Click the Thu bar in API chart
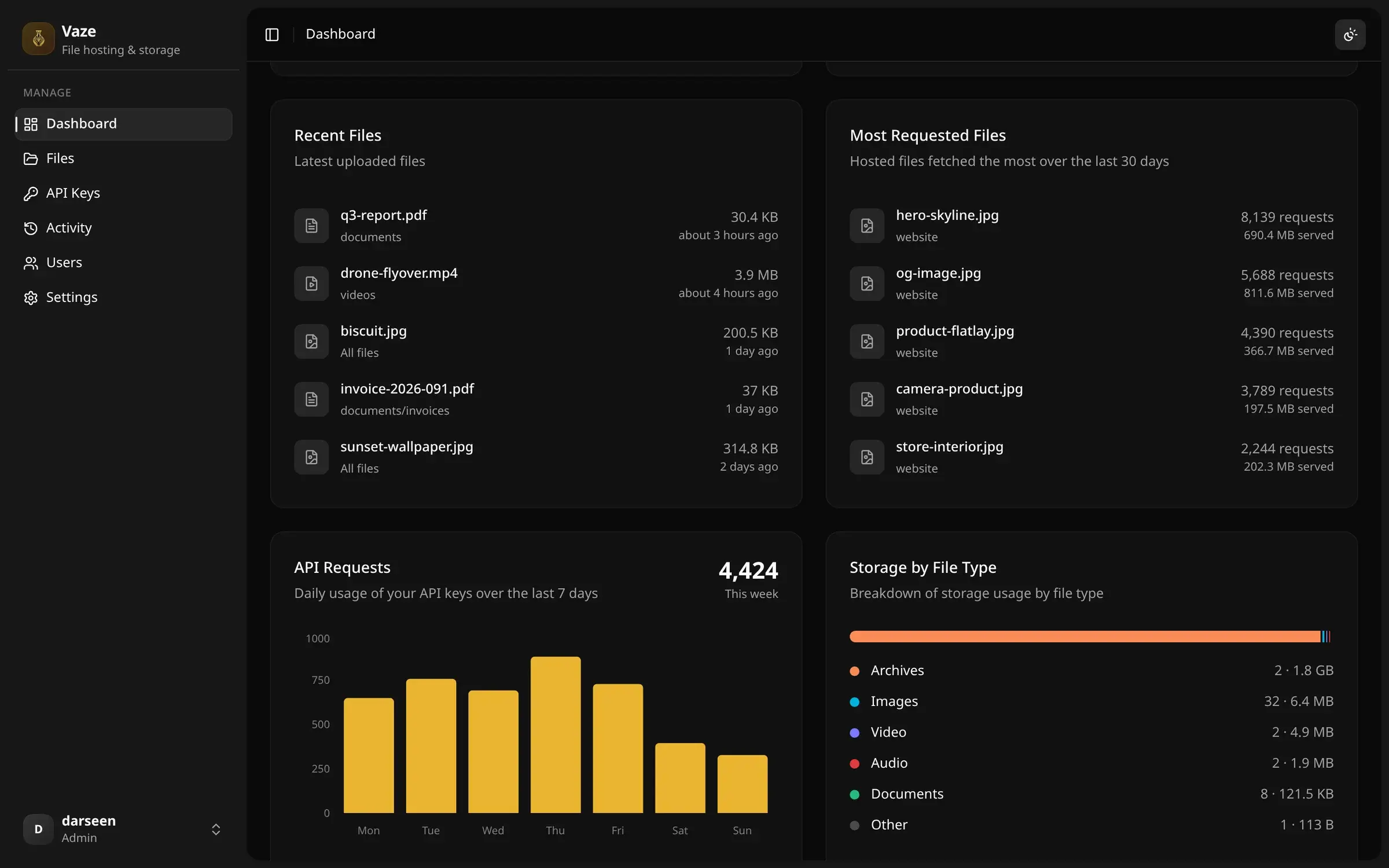Image resolution: width=1389 pixels, height=868 pixels. pos(556,735)
